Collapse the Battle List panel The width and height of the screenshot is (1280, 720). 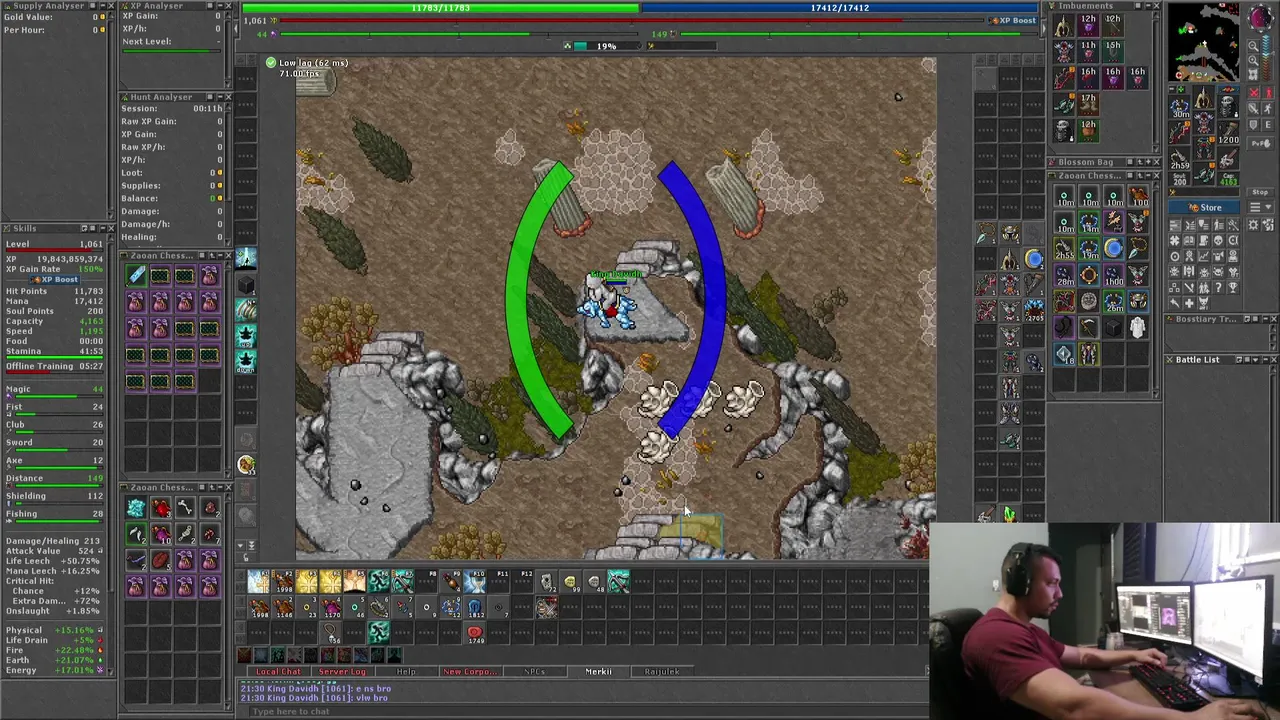1266,360
